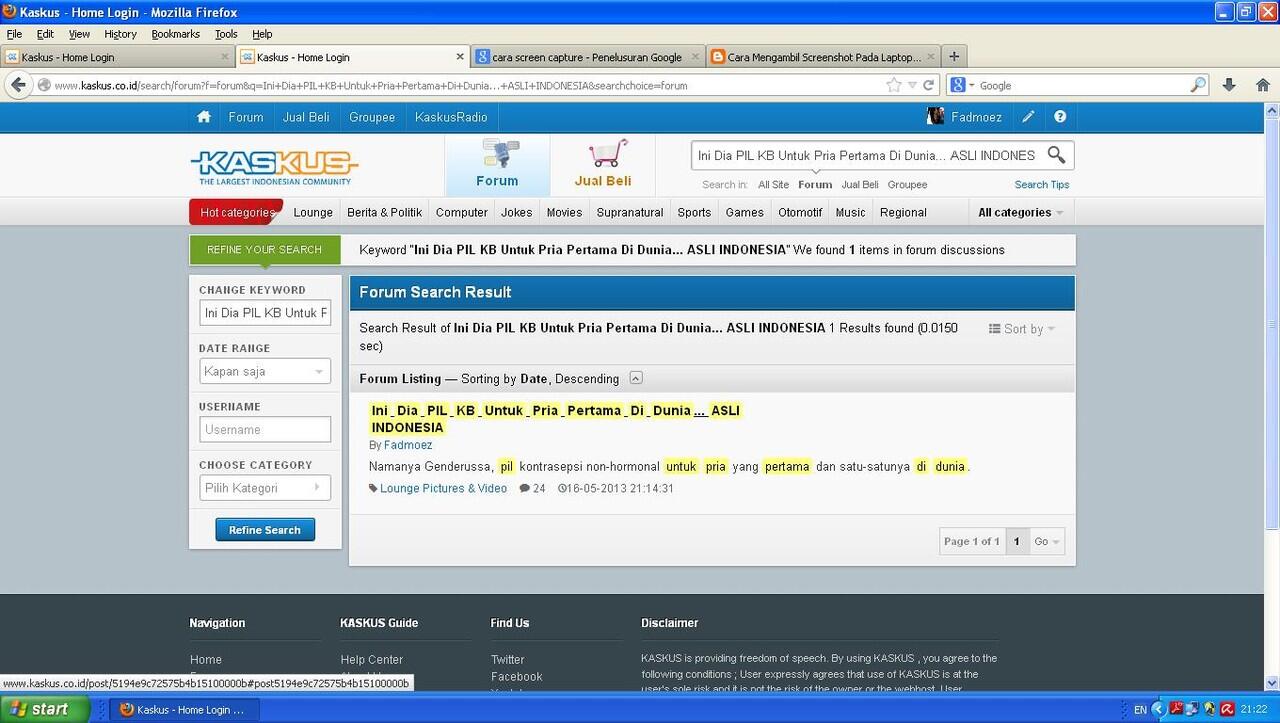
Task: Open the URL bar history dropdown arrow
Action: (x=911, y=85)
